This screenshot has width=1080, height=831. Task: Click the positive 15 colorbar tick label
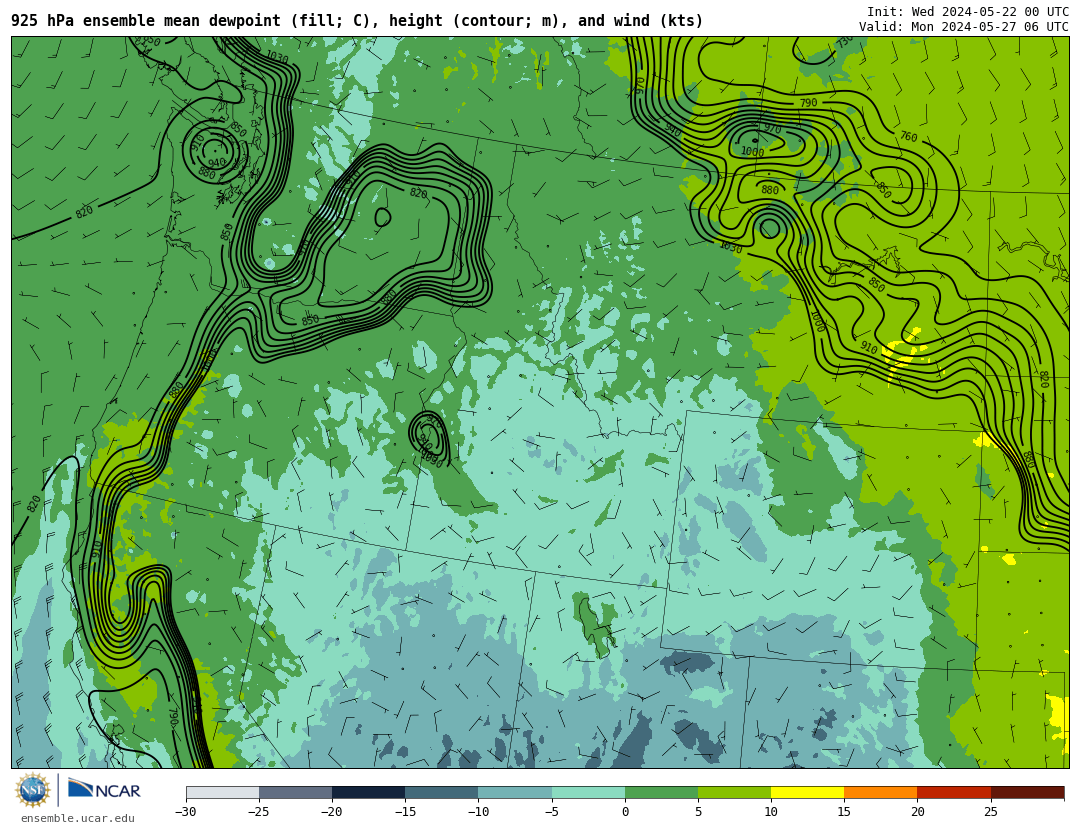[844, 812]
